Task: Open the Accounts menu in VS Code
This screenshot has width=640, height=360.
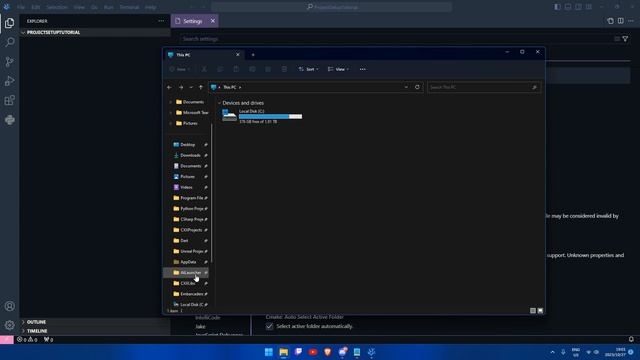Action: 9,306
